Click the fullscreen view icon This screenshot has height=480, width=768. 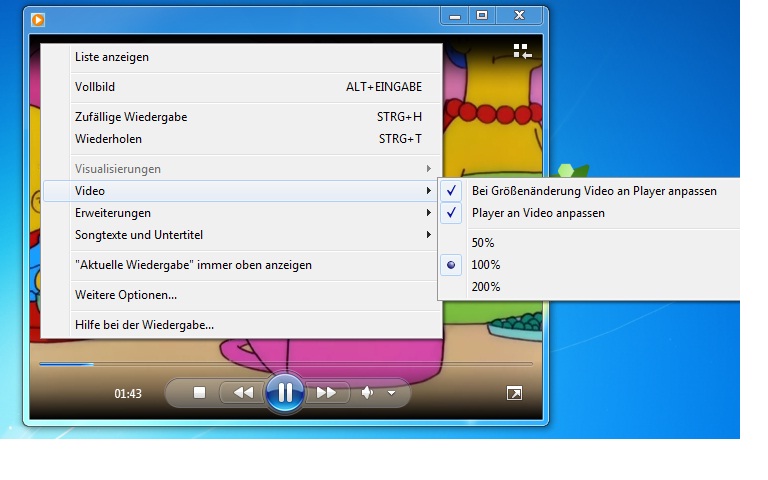[x=513, y=394]
